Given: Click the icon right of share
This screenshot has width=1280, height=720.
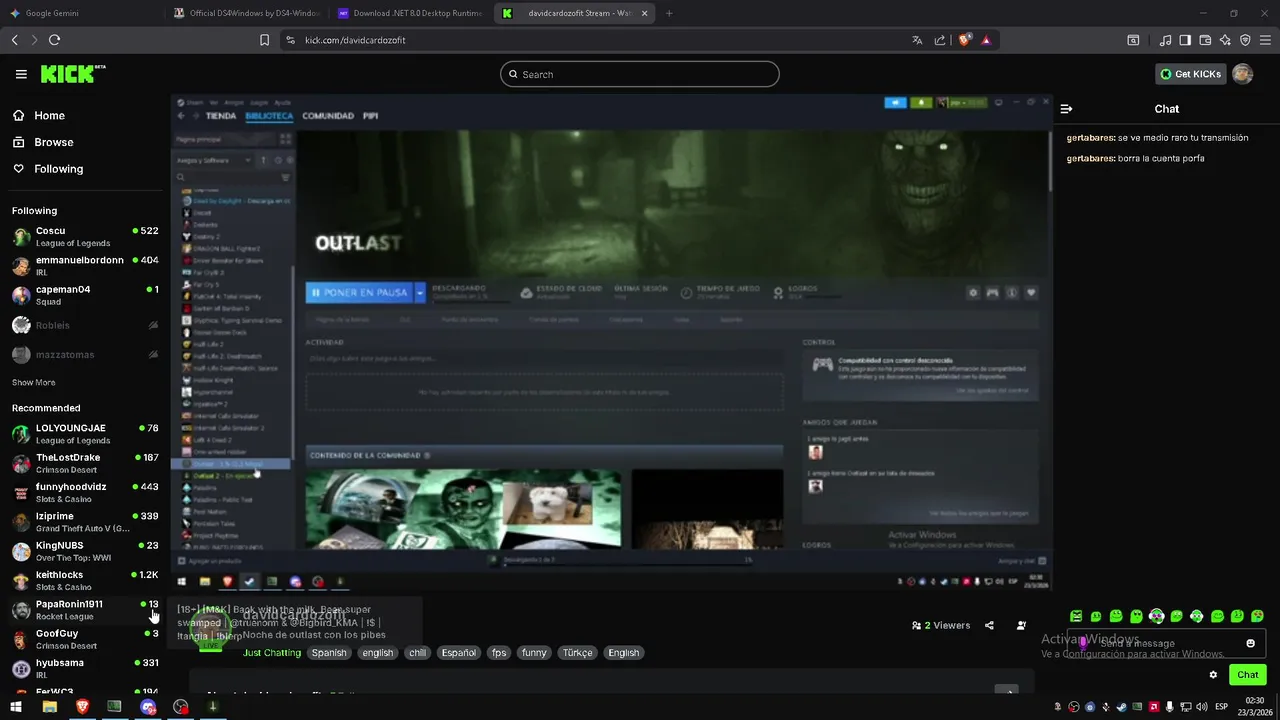Looking at the screenshot, I should pos(1021,626).
